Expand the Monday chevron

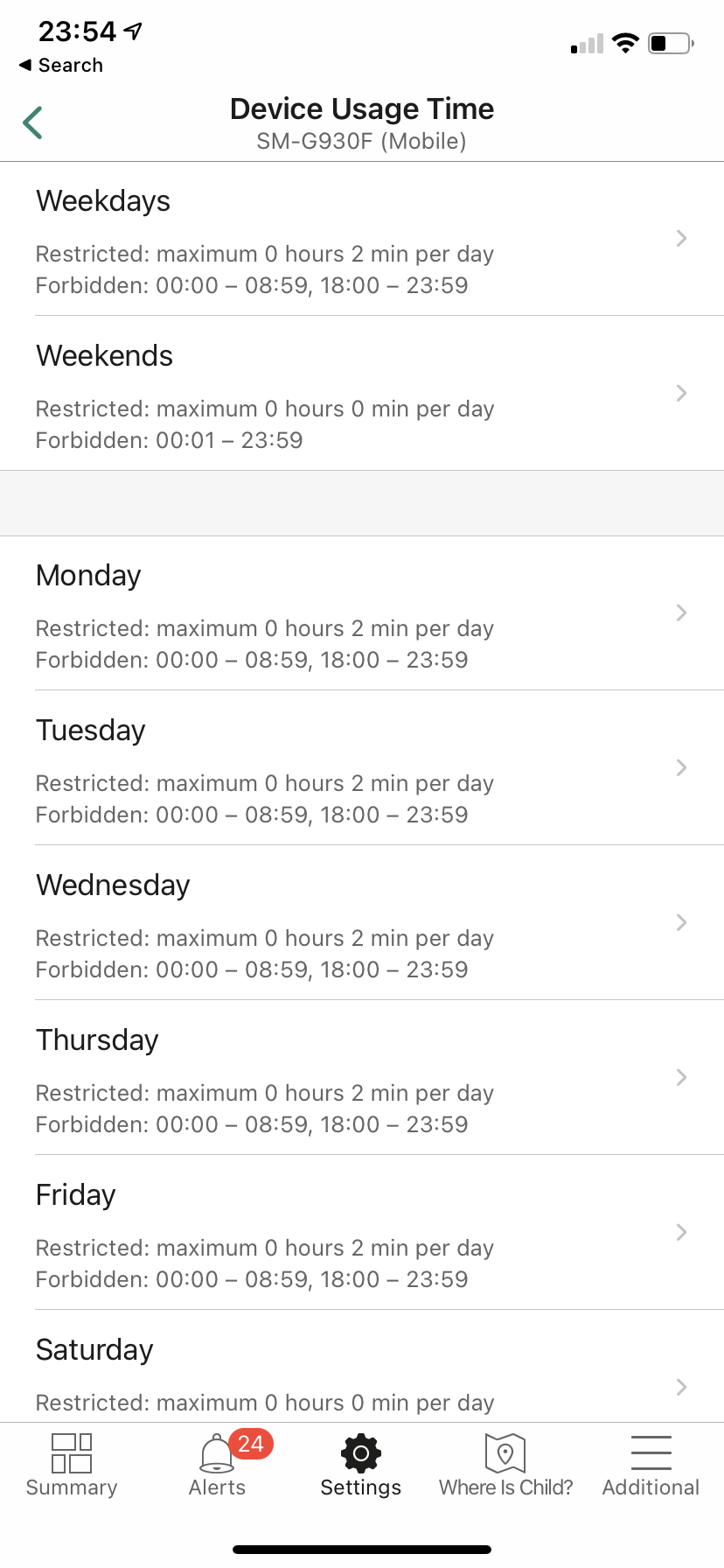pyautogui.click(x=681, y=612)
